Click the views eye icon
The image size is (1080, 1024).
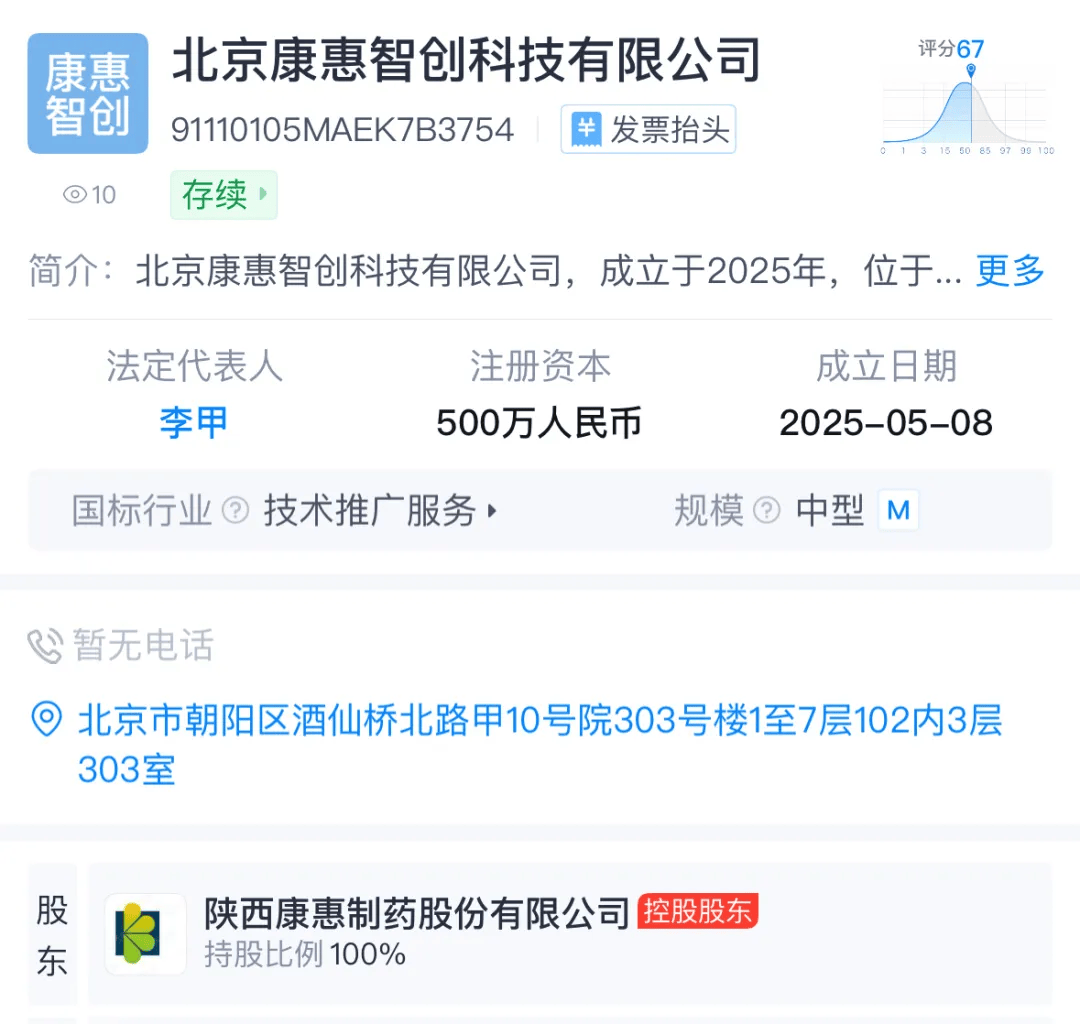click(x=74, y=195)
